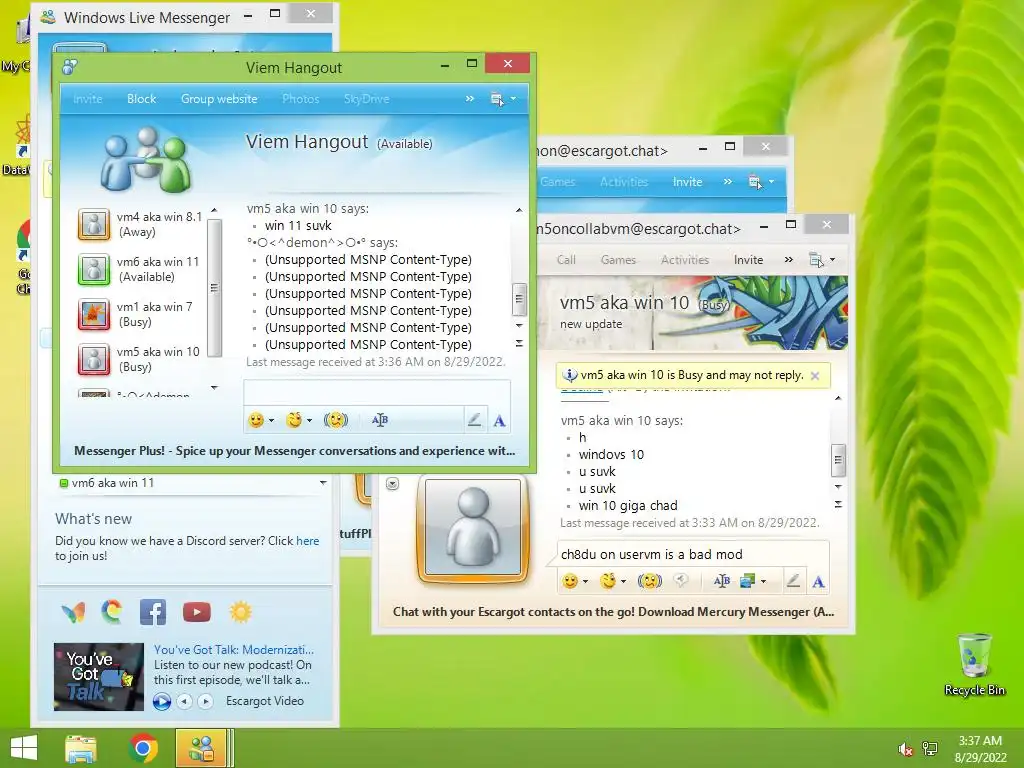
Task: Launch Google Chrome from taskbar
Action: [143, 748]
